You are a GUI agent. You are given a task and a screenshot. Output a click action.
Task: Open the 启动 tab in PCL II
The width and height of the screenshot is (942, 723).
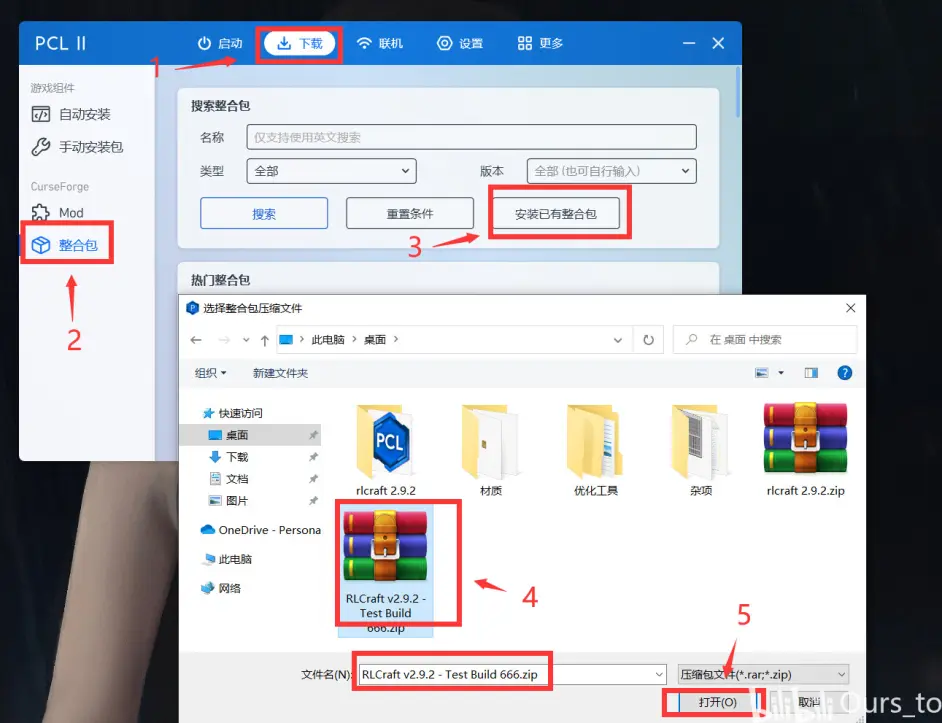click(220, 43)
